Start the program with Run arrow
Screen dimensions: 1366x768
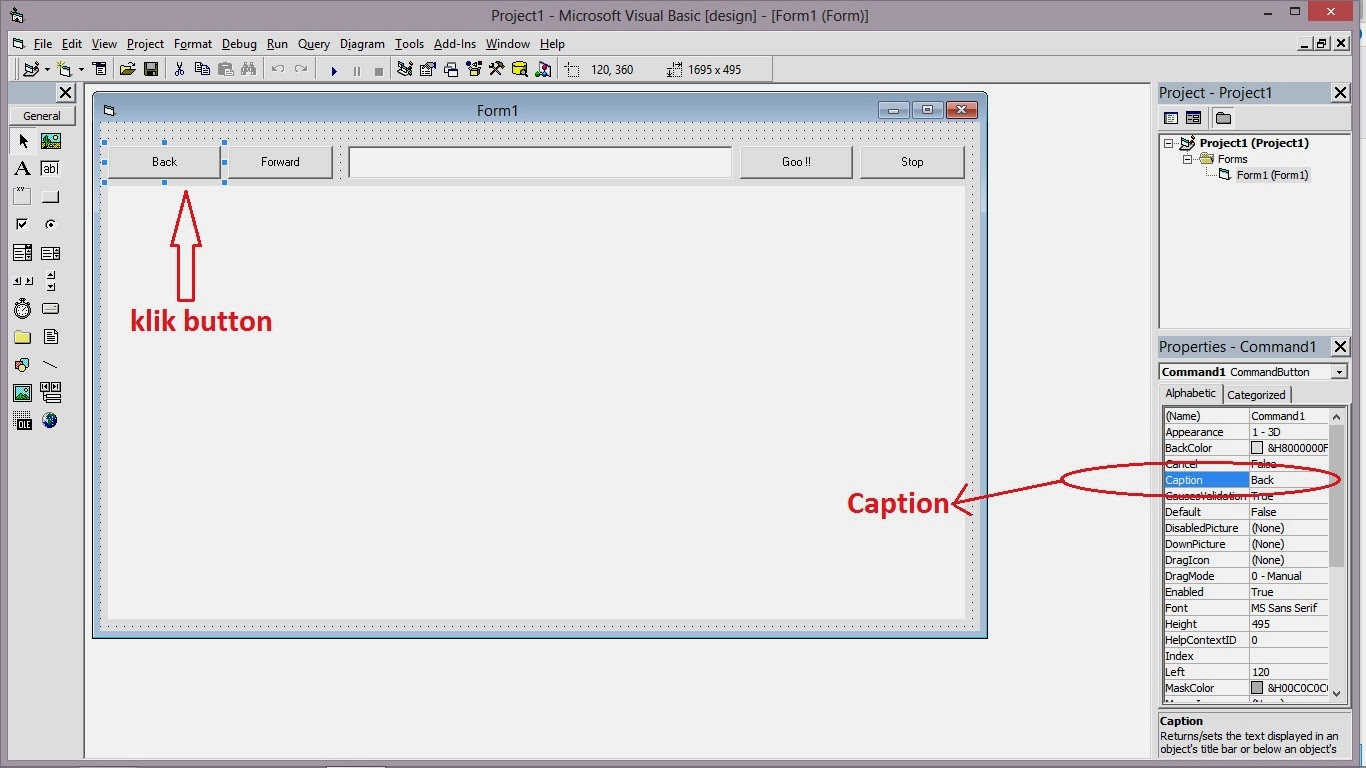click(x=334, y=70)
